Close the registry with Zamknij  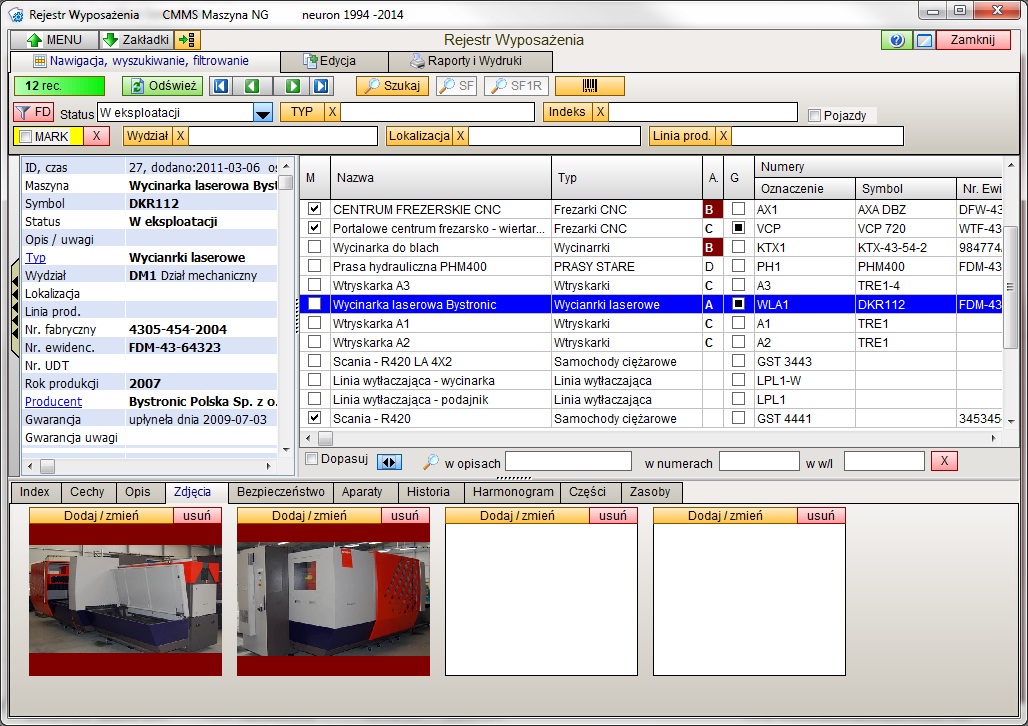[x=973, y=41]
